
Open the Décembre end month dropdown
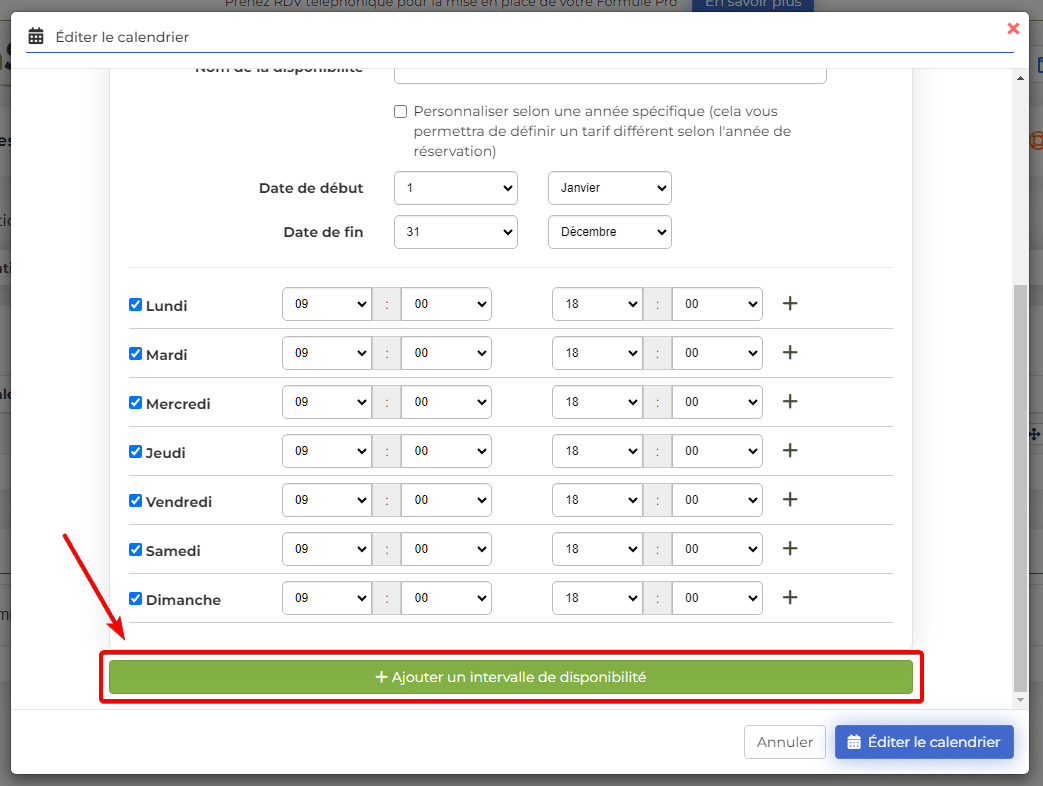click(x=609, y=232)
